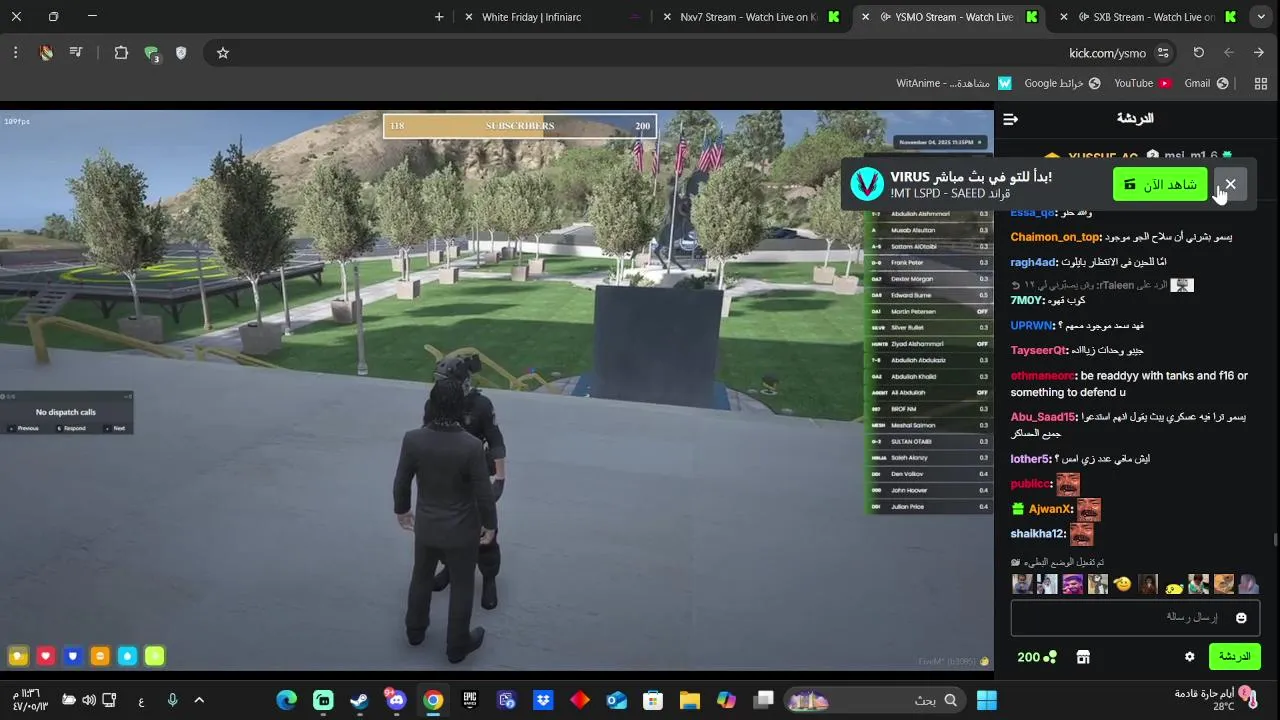
Task: Focus the send message input field
Action: 1135,618
